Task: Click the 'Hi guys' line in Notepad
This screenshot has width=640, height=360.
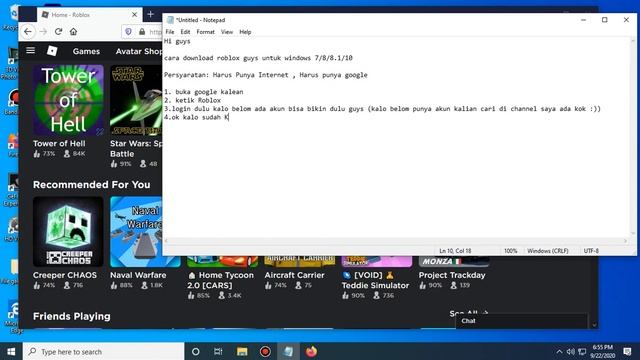Action: click(177, 41)
